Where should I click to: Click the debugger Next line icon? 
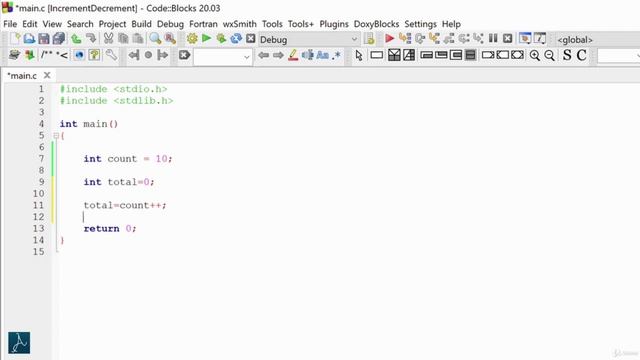(420, 39)
